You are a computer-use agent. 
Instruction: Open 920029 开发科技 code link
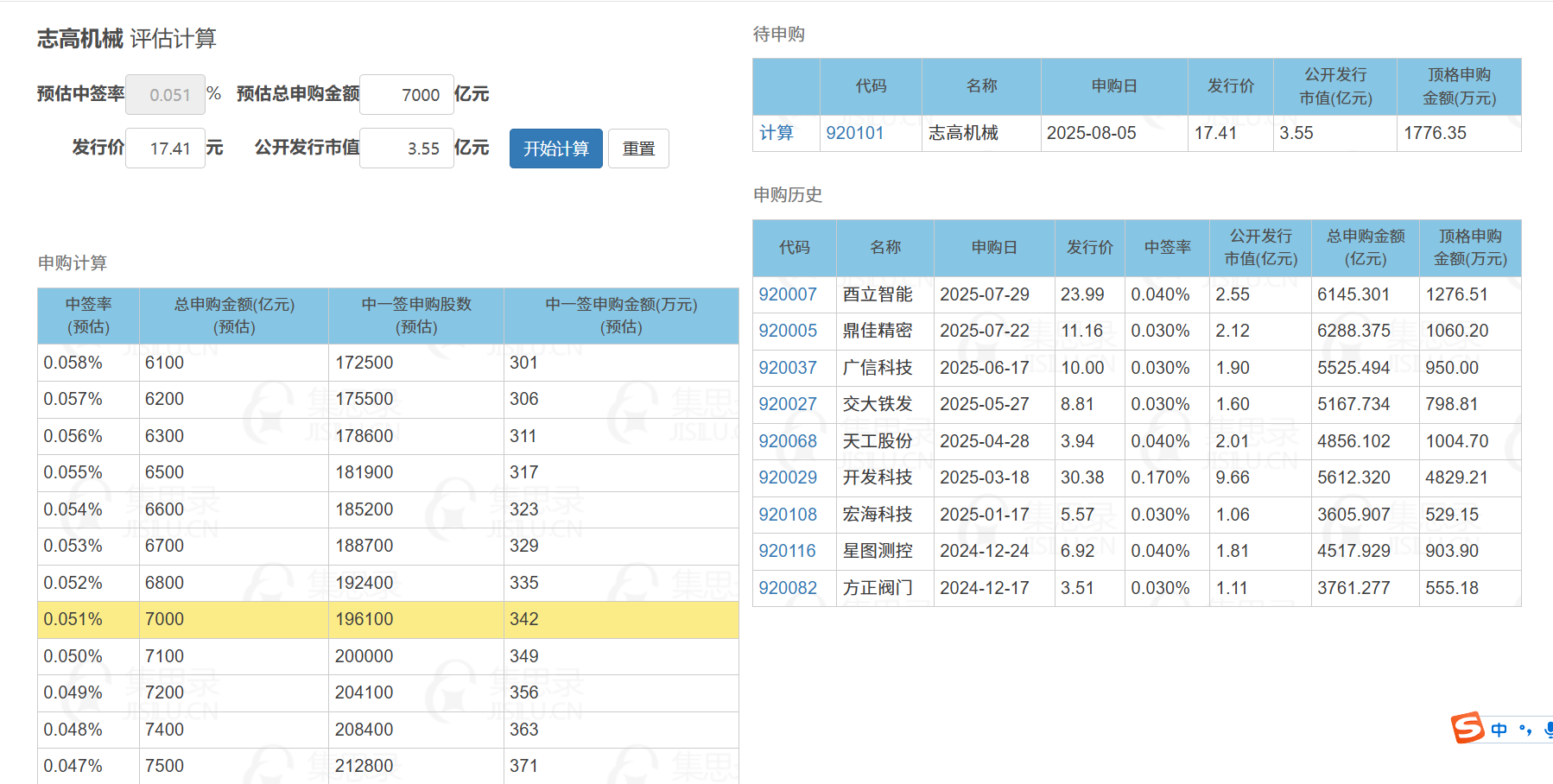pos(787,477)
